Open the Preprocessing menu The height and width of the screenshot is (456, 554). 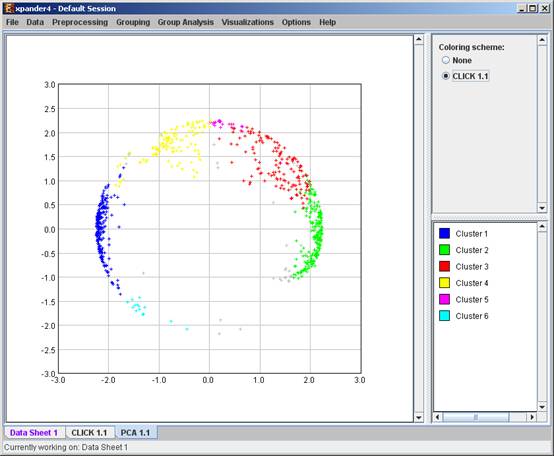pyautogui.click(x=80, y=22)
